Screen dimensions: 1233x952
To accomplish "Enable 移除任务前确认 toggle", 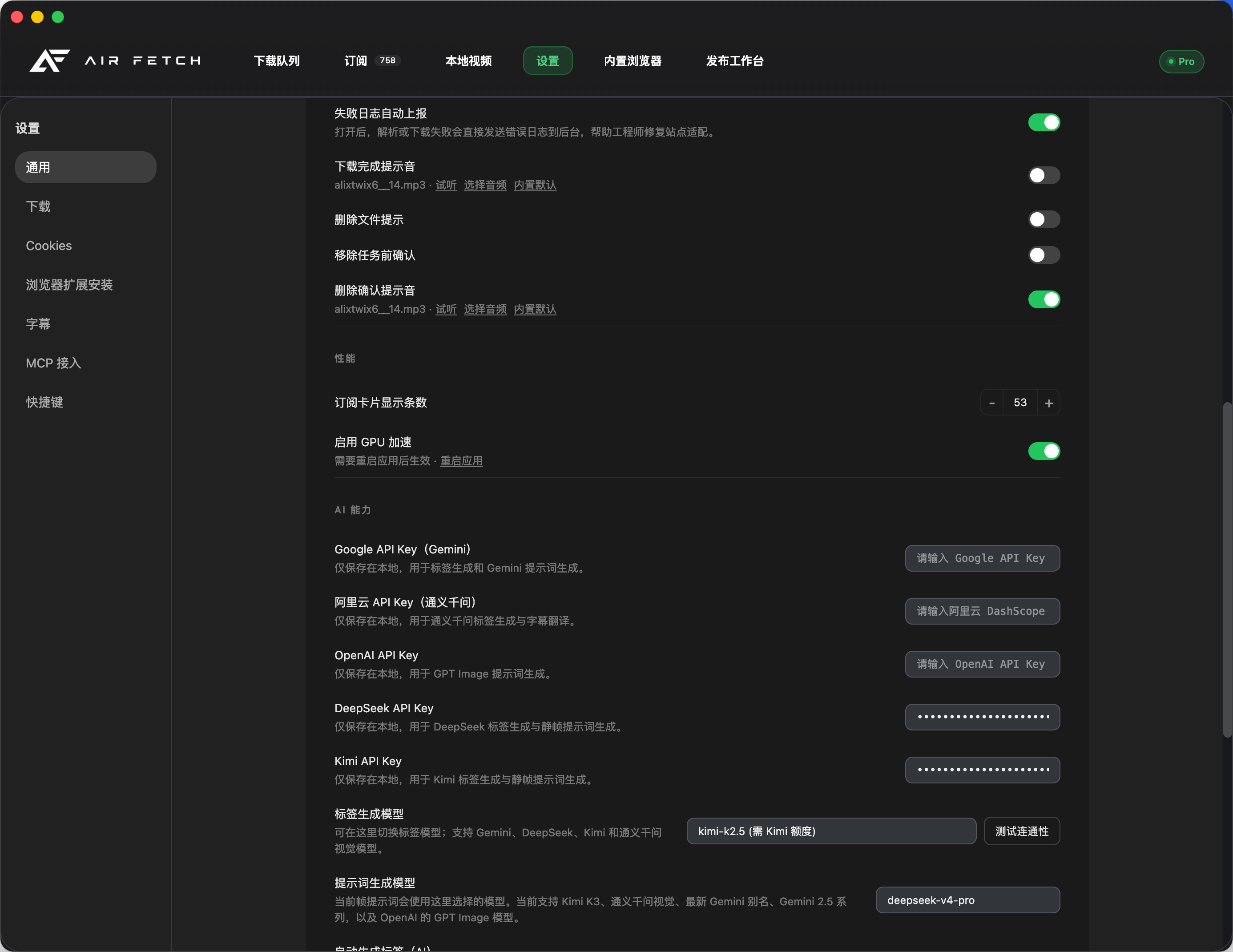I will tap(1044, 254).
